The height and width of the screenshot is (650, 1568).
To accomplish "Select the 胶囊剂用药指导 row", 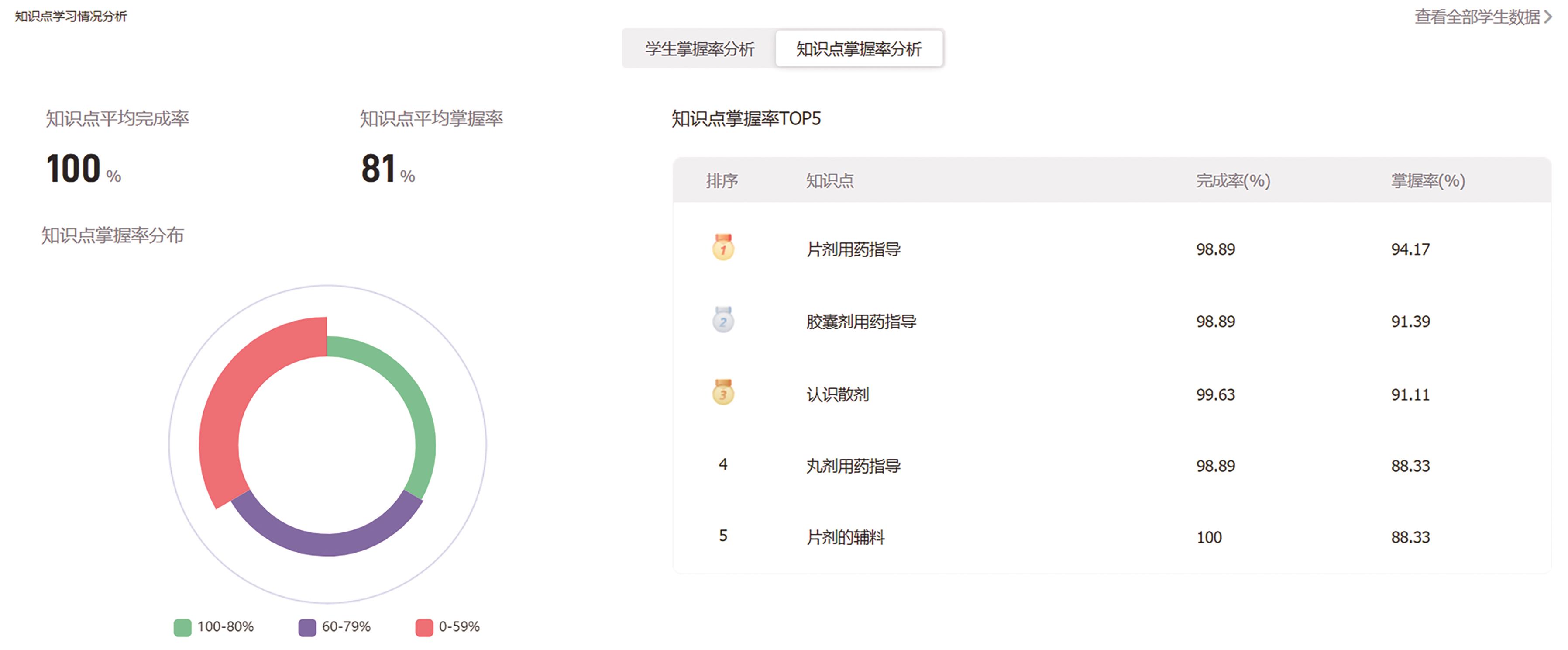I will pos(861,321).
